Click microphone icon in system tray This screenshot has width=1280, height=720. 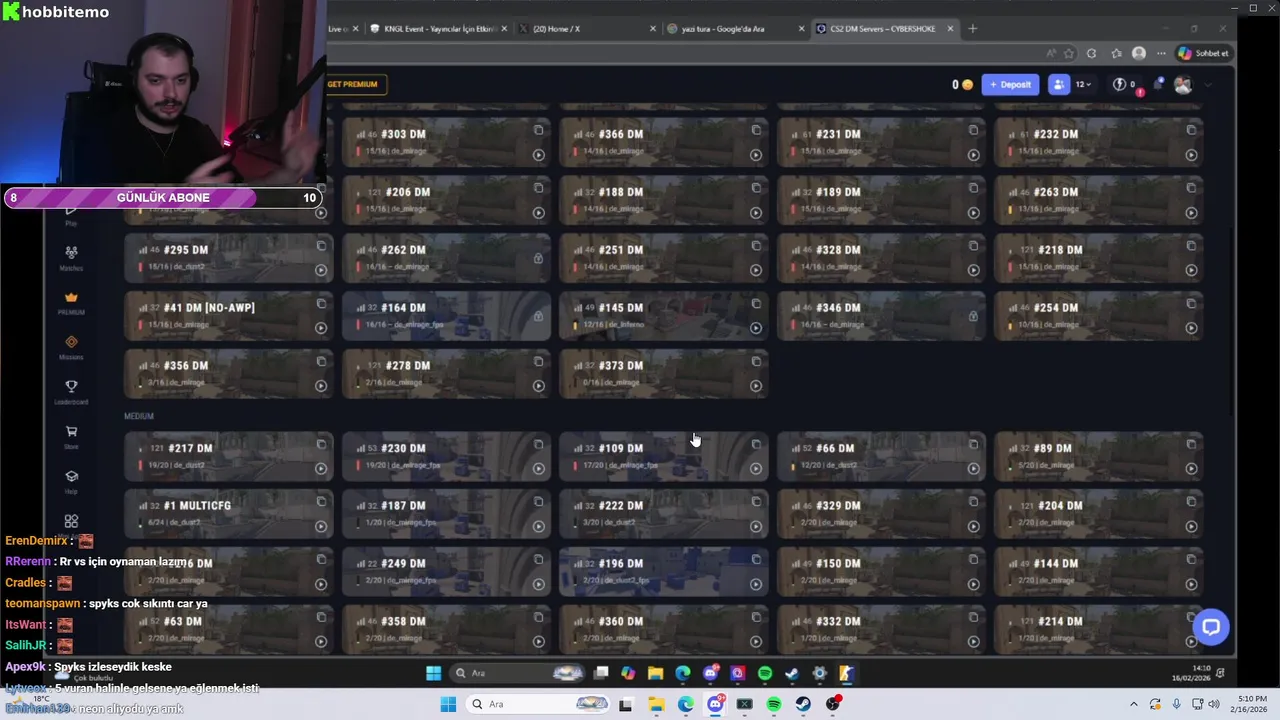1176,704
